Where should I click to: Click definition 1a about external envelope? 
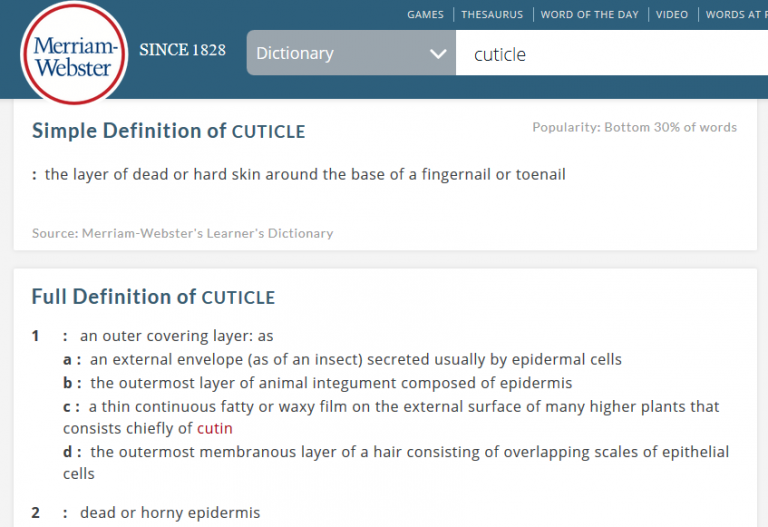coord(342,359)
